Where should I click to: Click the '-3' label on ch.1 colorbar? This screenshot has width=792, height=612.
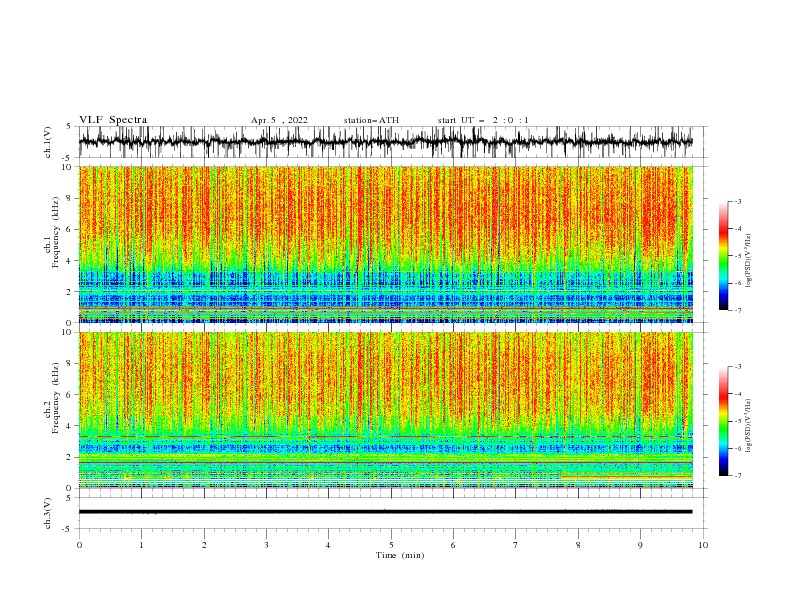(x=738, y=201)
